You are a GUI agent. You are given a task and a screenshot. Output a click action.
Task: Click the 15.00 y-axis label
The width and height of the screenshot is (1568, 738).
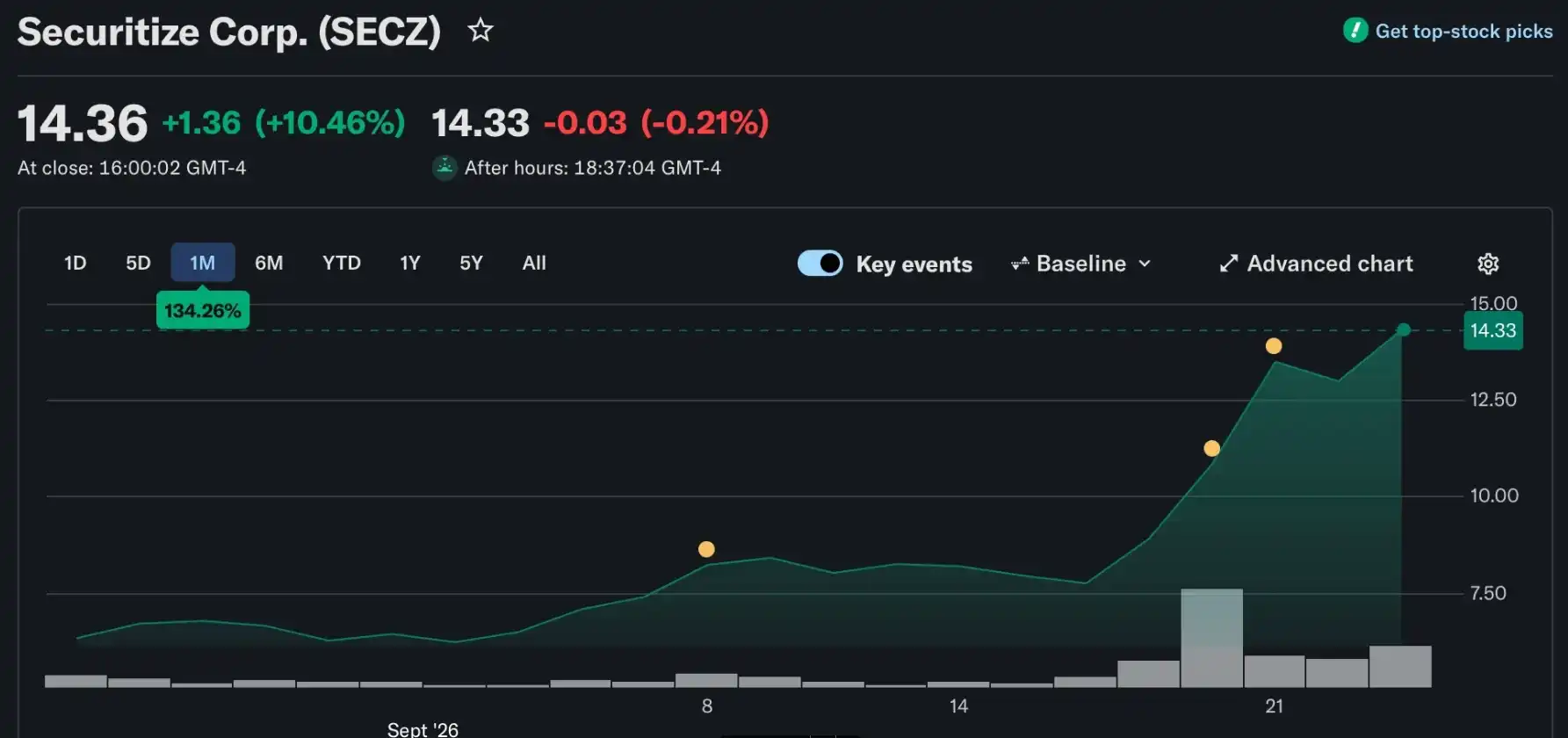1494,304
